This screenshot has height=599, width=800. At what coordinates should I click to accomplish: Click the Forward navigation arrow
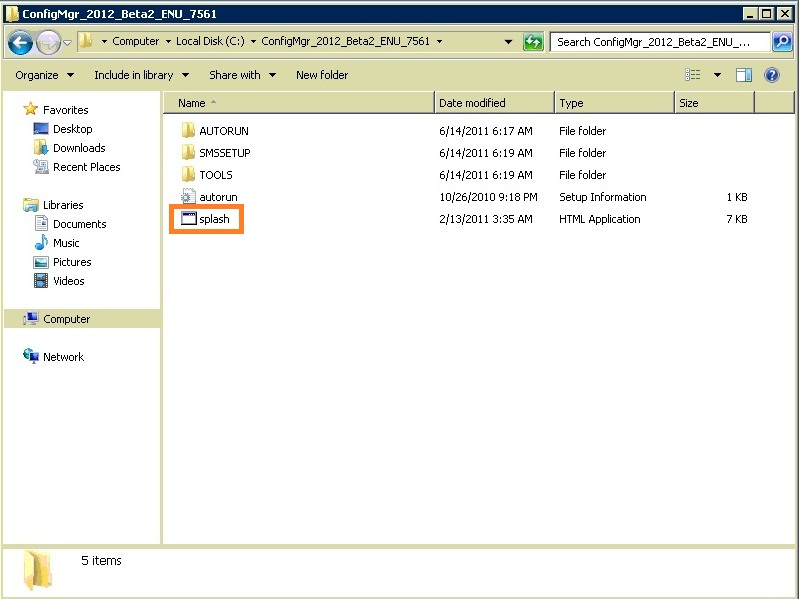48,42
